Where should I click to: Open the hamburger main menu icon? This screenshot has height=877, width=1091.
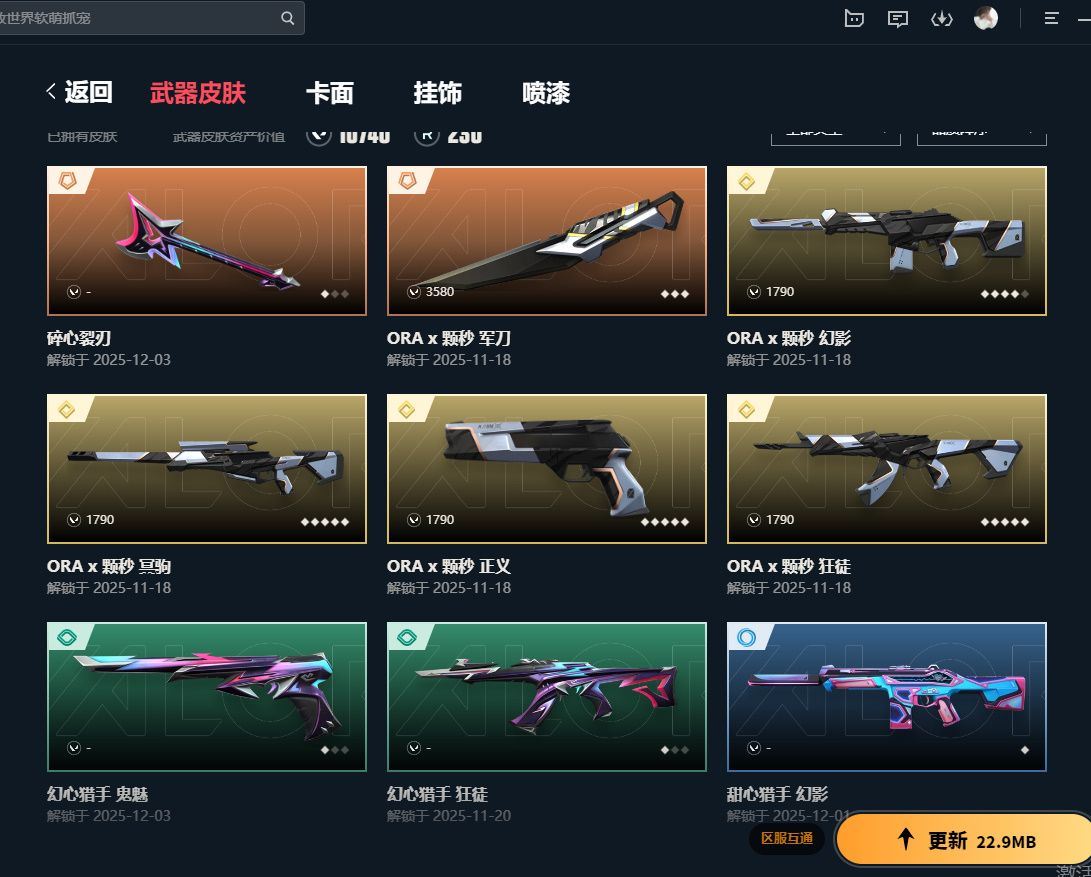[x=1051, y=19]
